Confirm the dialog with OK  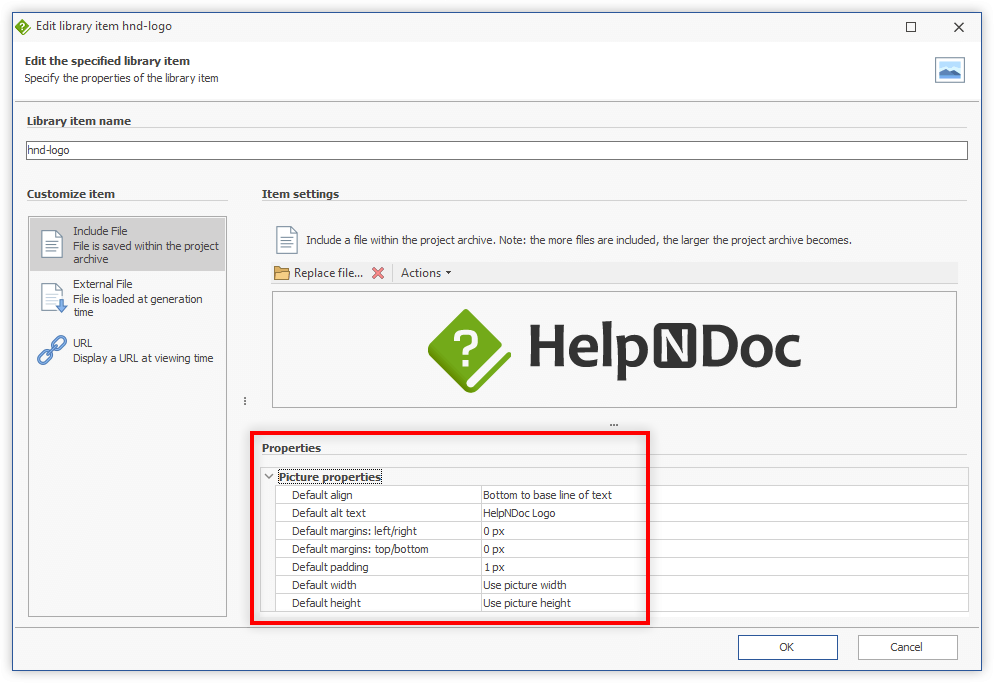tap(787, 647)
